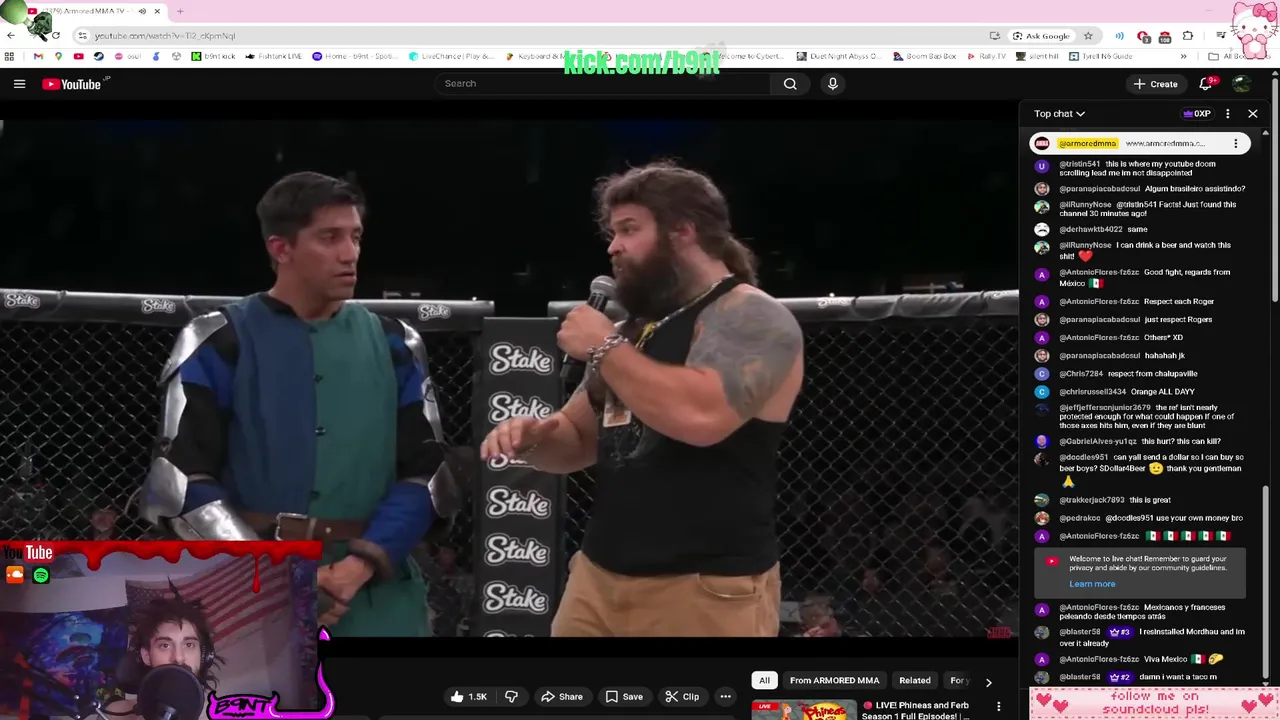Open the YouTube account avatar menu
Viewport: 1280px width, 720px height.
pyautogui.click(x=1241, y=84)
